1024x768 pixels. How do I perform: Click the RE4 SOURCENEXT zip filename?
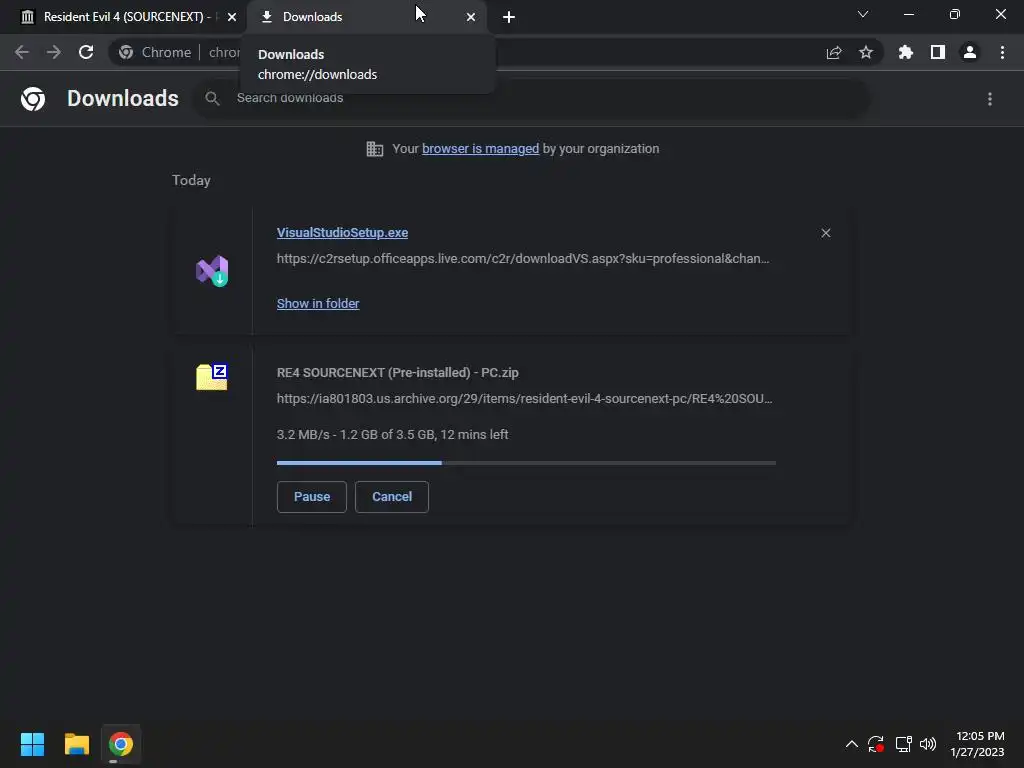click(398, 372)
